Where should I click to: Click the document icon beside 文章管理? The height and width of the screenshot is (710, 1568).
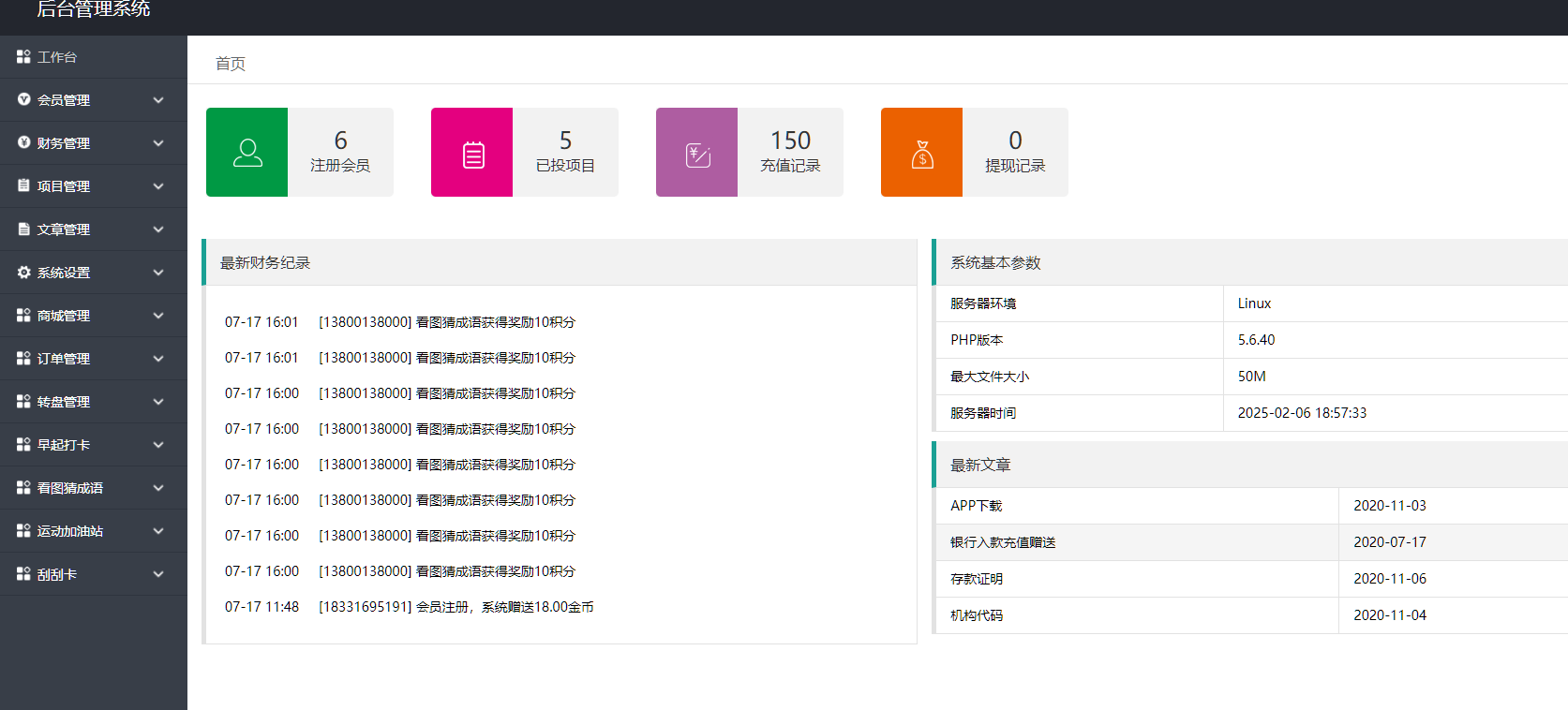[24, 229]
